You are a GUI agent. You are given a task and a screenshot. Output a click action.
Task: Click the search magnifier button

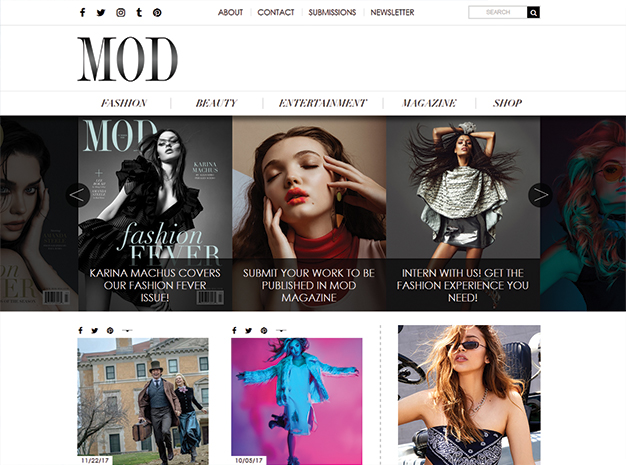pyautogui.click(x=533, y=12)
